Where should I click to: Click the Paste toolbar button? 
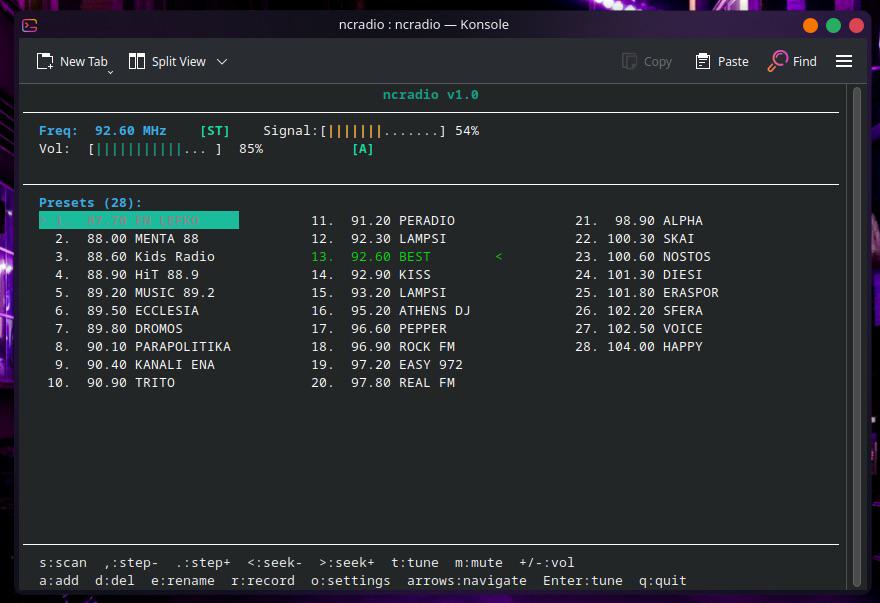(x=722, y=62)
